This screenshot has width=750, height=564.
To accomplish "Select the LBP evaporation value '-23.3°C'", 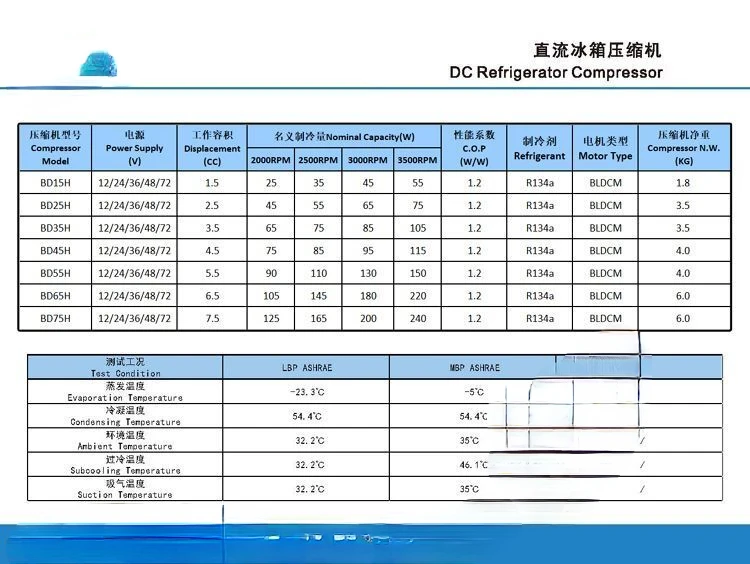I will click(x=307, y=392).
